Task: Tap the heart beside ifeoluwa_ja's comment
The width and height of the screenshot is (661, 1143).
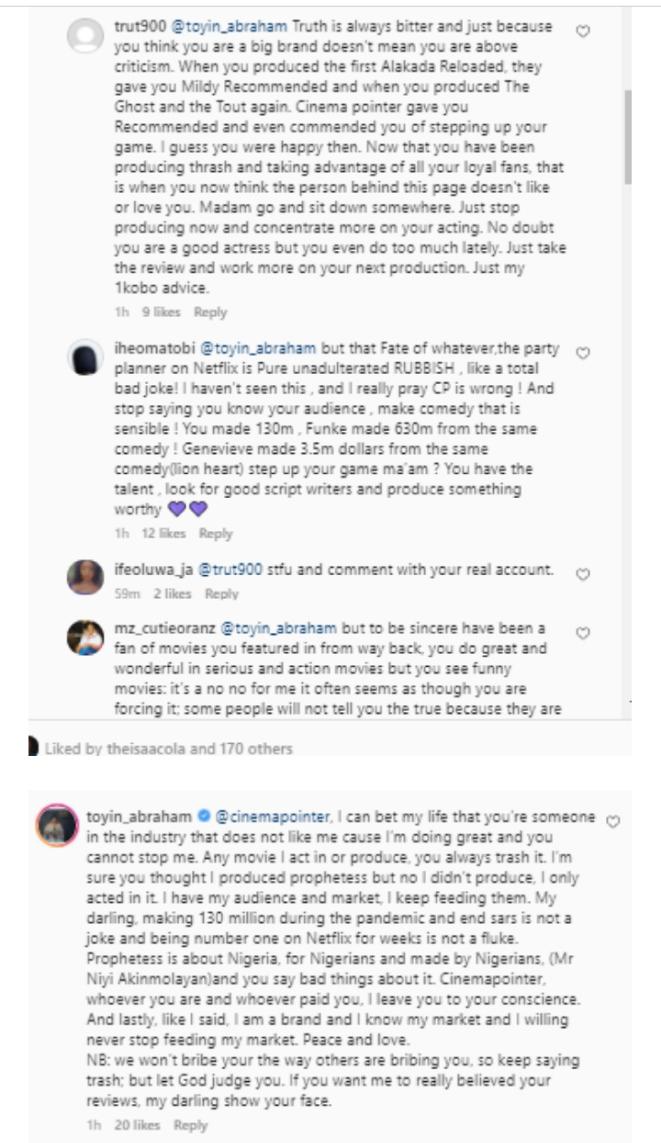Action: (x=585, y=575)
